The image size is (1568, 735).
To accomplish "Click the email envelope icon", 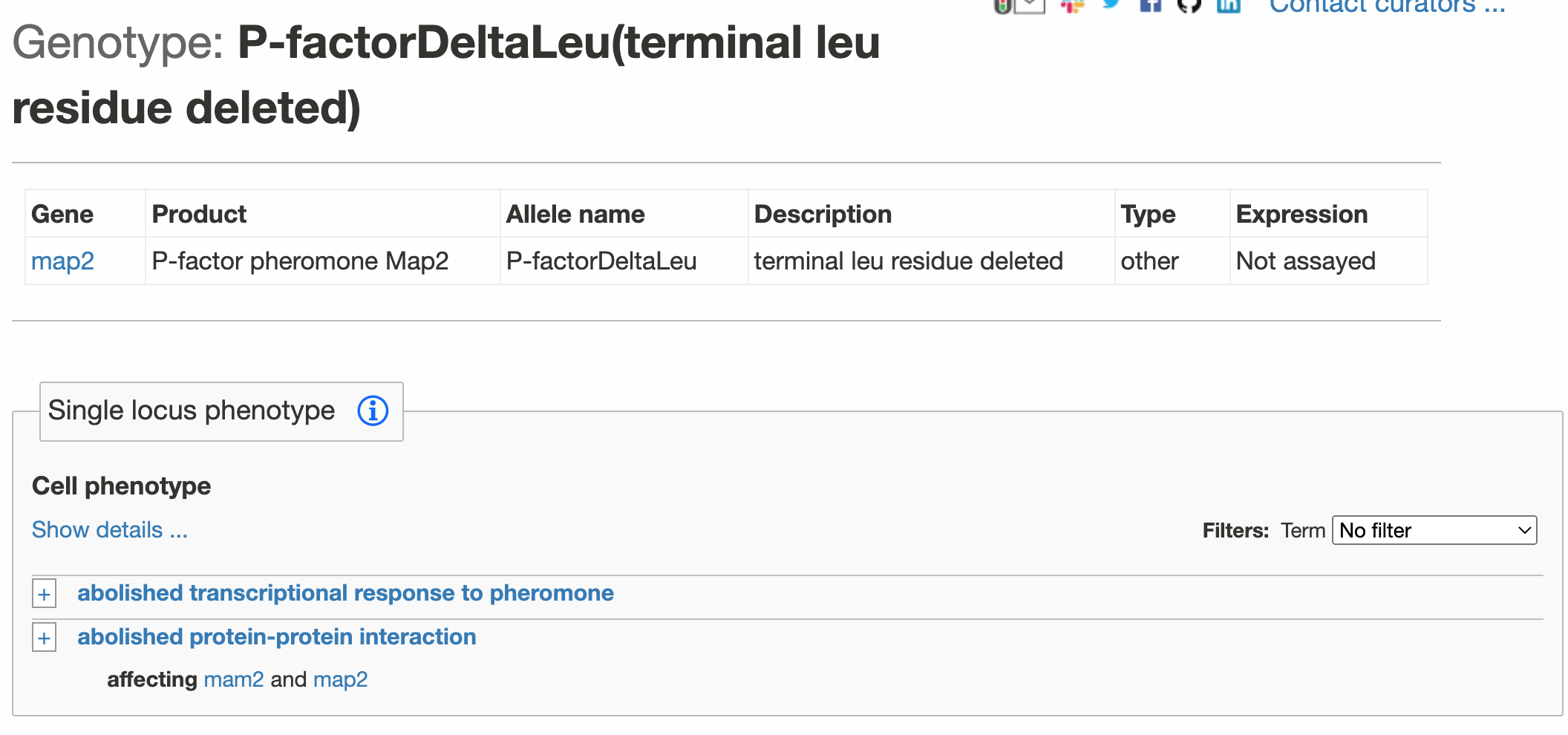I will (x=1029, y=6).
